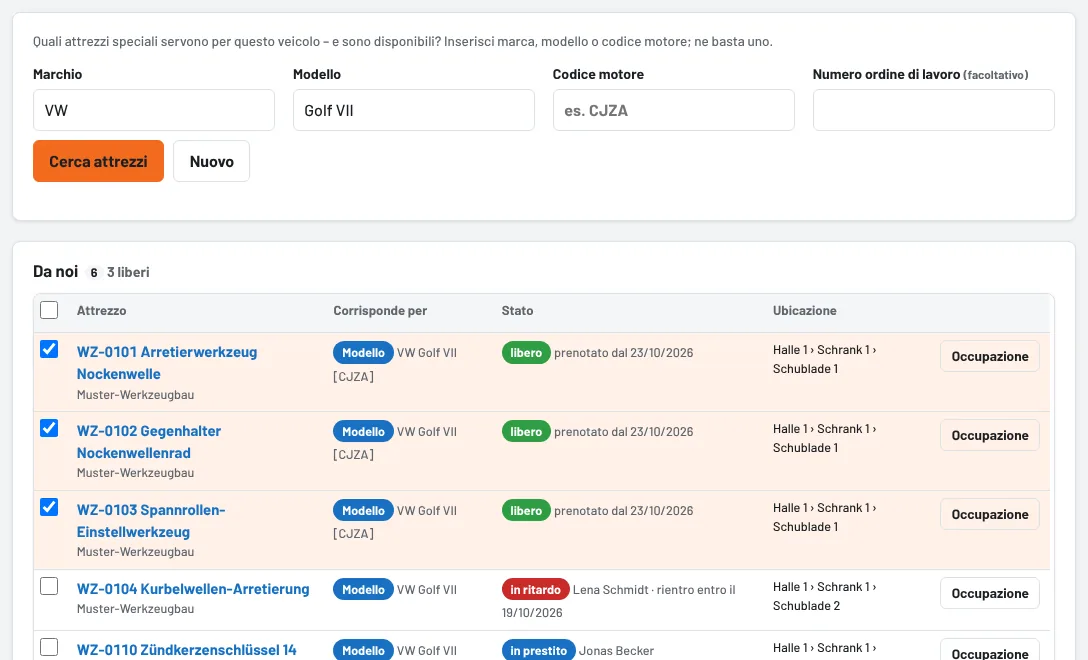Image resolution: width=1088 pixels, height=660 pixels.
Task: Click the Lena Schmidt return note
Action: point(619,601)
